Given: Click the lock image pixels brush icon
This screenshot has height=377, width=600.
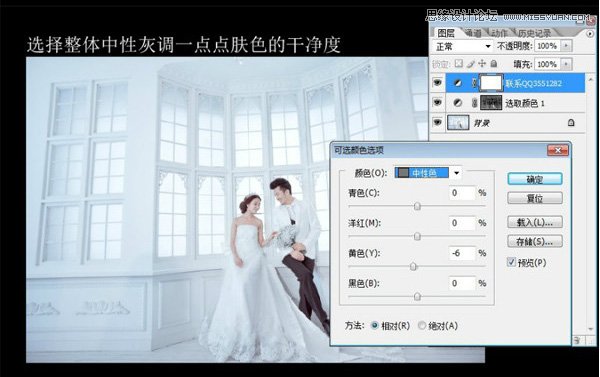Looking at the screenshot, I should click(471, 64).
